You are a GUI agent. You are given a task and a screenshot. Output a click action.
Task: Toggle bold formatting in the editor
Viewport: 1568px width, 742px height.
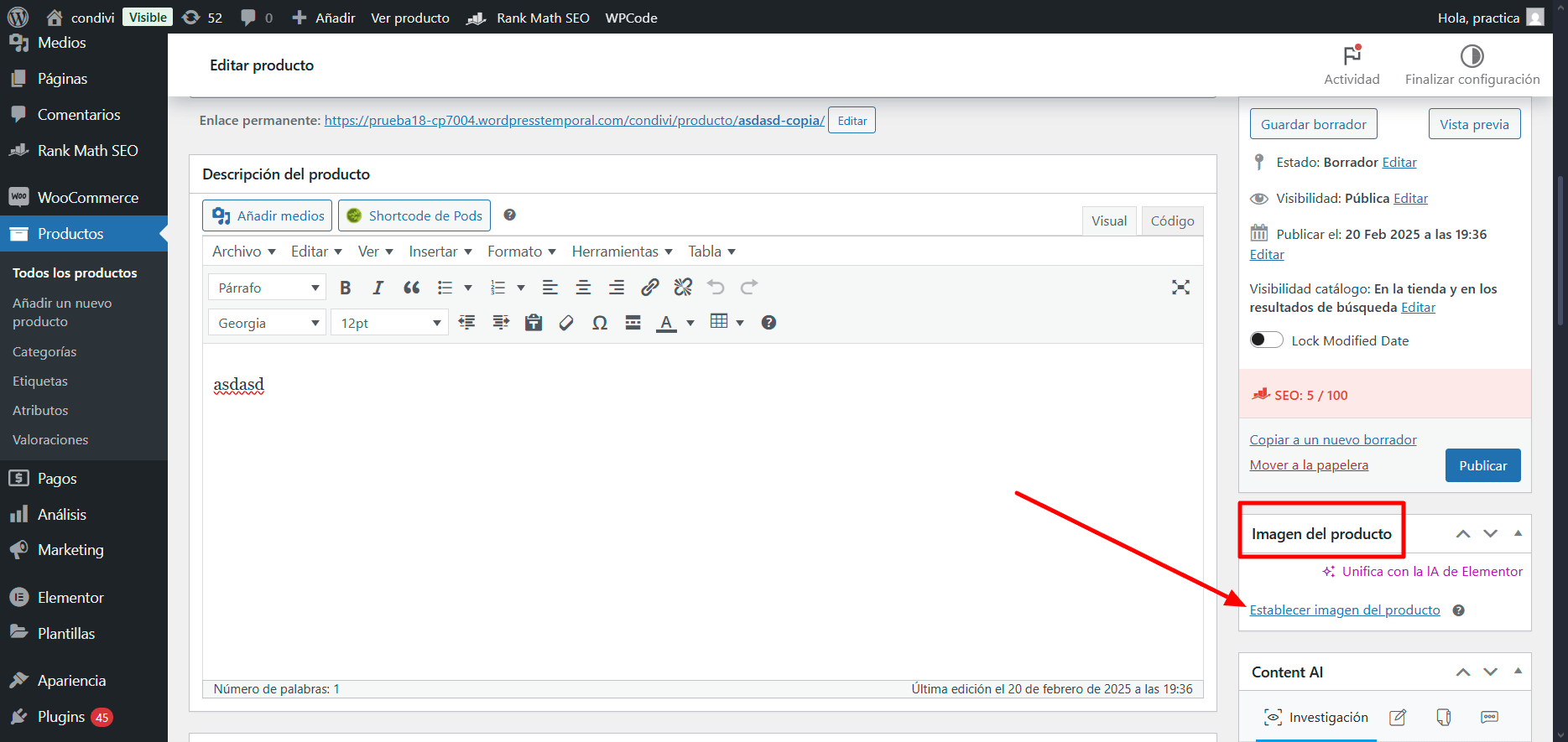coord(345,288)
